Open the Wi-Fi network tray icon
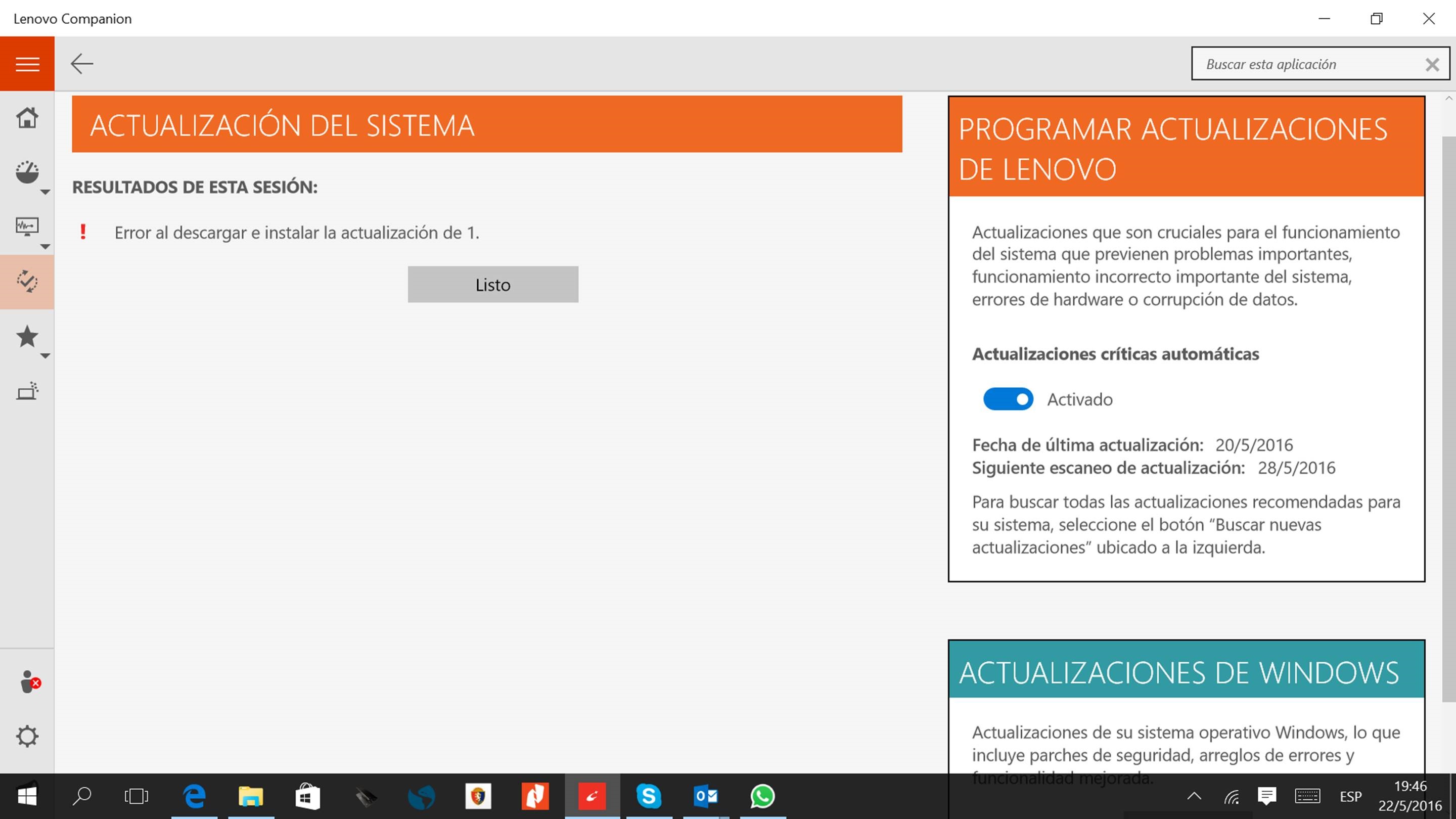 [x=1232, y=796]
